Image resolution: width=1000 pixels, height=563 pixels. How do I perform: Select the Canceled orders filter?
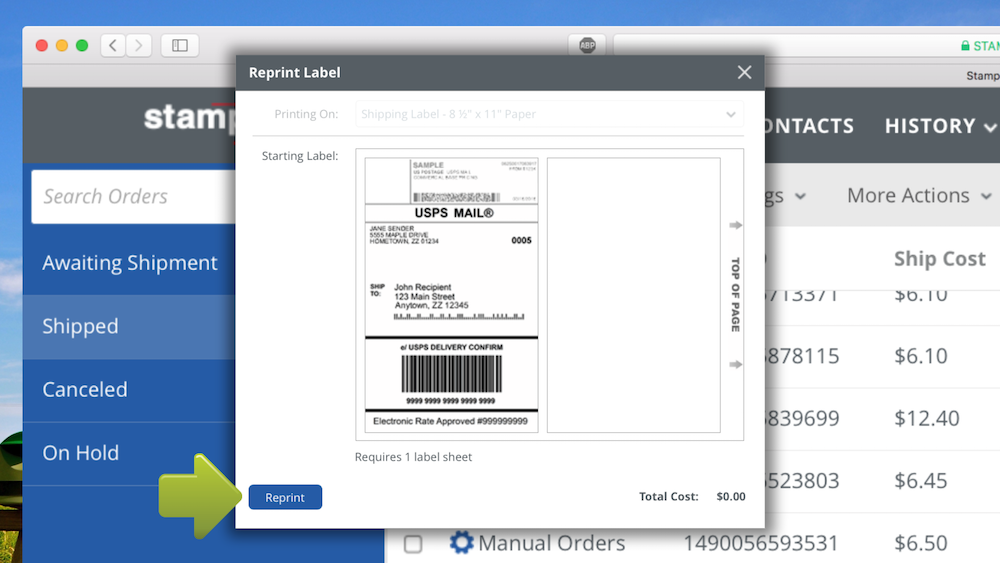(x=85, y=390)
